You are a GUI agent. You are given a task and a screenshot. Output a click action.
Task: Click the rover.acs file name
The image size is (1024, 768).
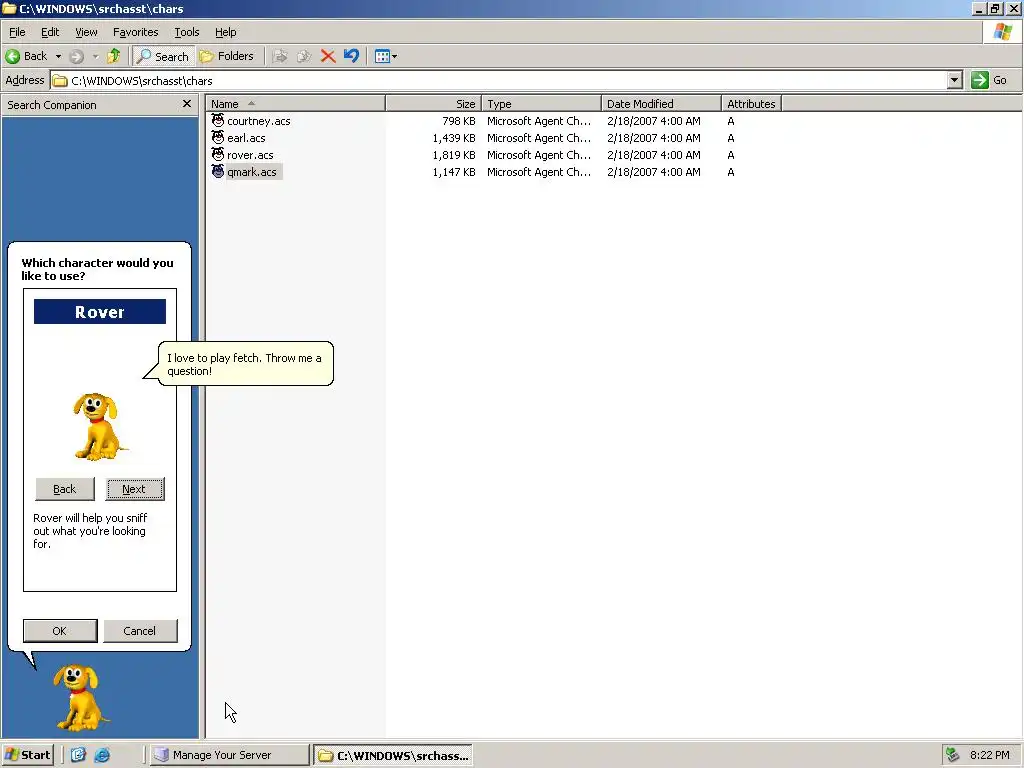250,155
